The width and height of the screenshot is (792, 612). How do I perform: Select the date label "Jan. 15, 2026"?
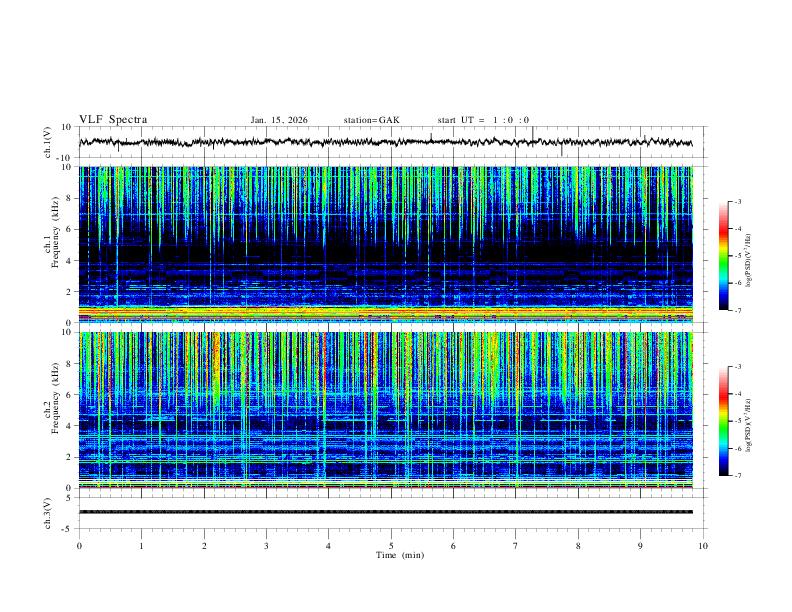279,120
